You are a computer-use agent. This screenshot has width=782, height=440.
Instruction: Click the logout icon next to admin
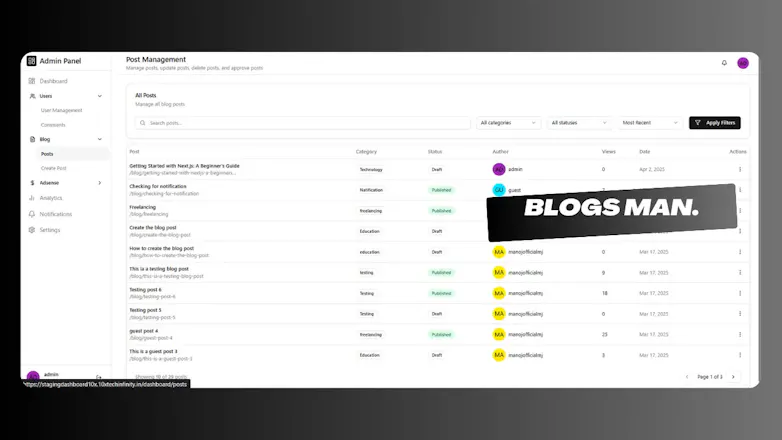pos(99,377)
